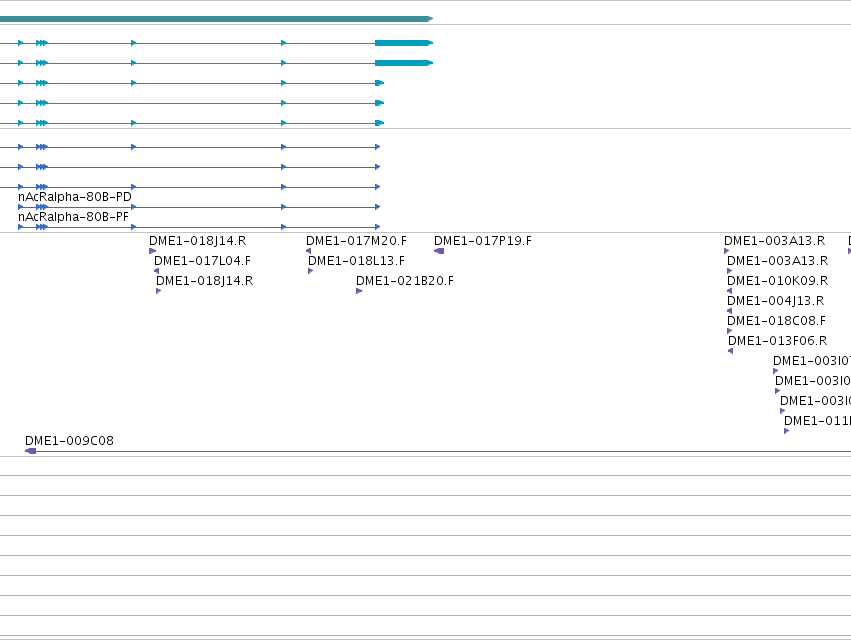The height and width of the screenshot is (640, 851).
Task: Click the arrow glyph under DME1-013F06.R
Action: point(731,351)
